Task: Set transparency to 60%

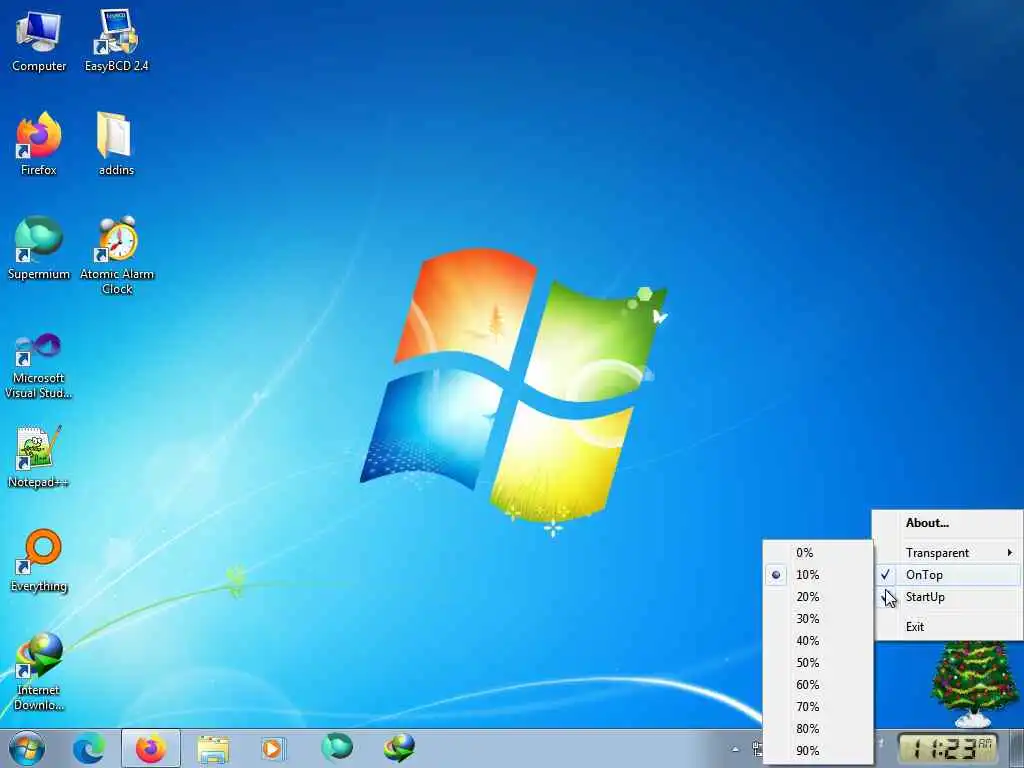Action: [818, 684]
